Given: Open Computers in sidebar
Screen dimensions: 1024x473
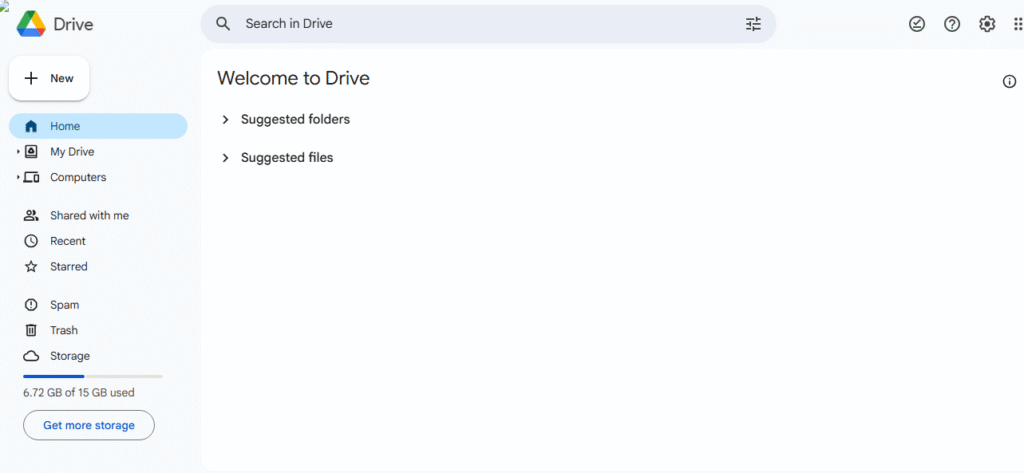Looking at the screenshot, I should (98, 177).
